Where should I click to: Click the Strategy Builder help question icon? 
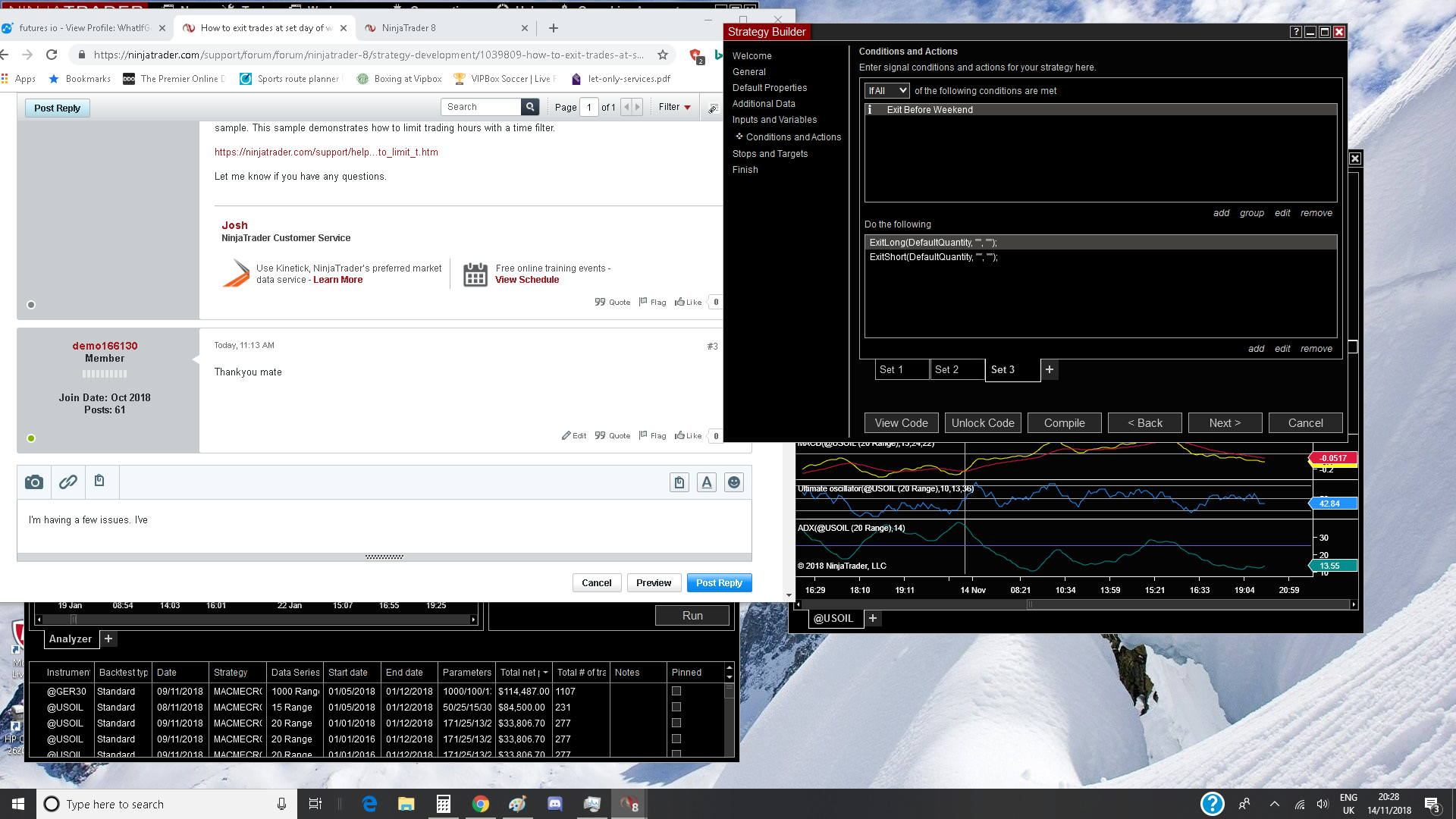pos(1295,32)
